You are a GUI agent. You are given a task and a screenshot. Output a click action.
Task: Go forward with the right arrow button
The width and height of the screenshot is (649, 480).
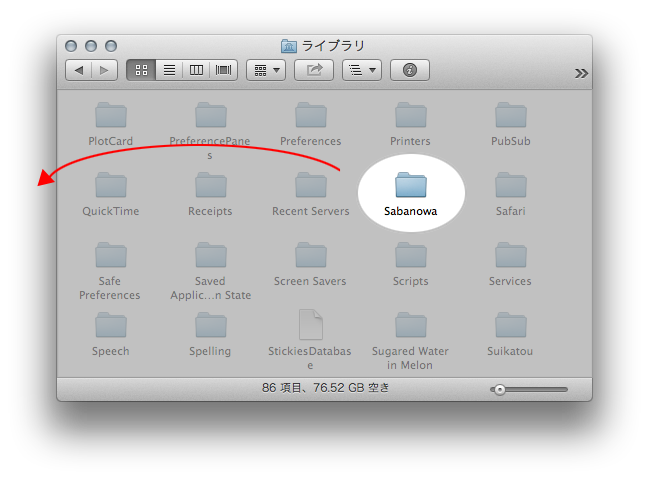[104, 70]
